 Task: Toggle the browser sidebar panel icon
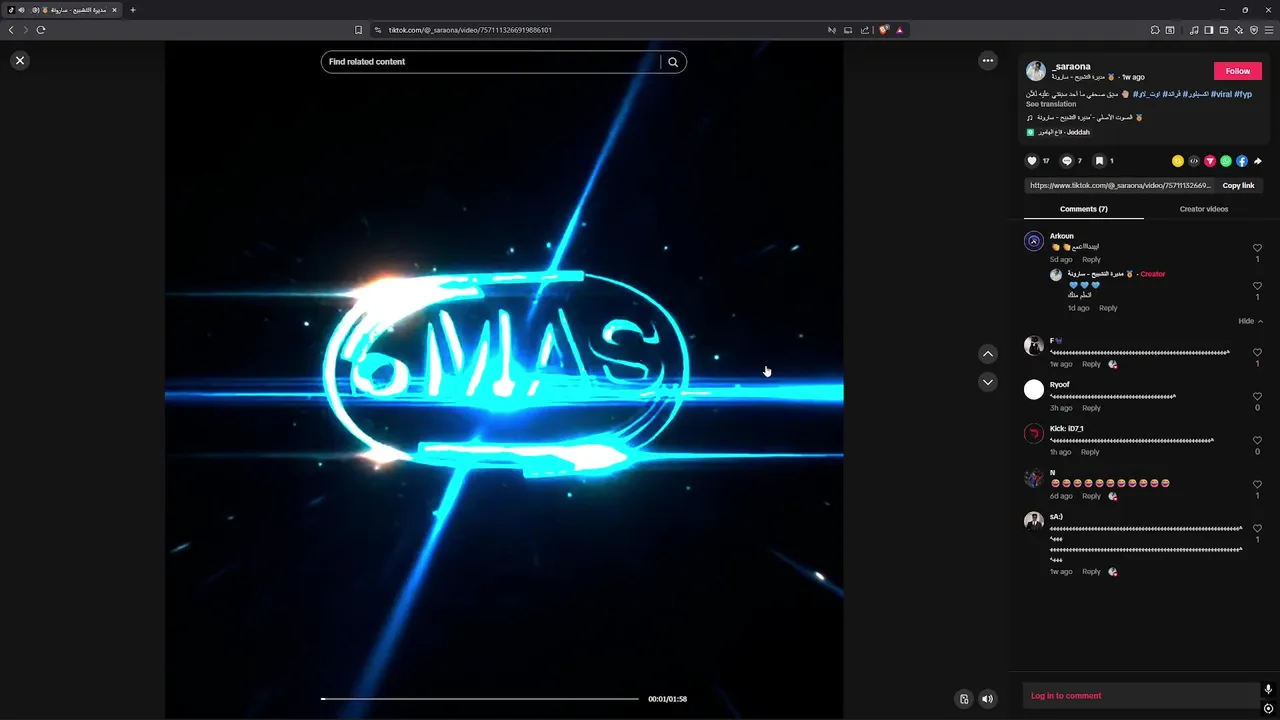pyautogui.click(x=1209, y=30)
